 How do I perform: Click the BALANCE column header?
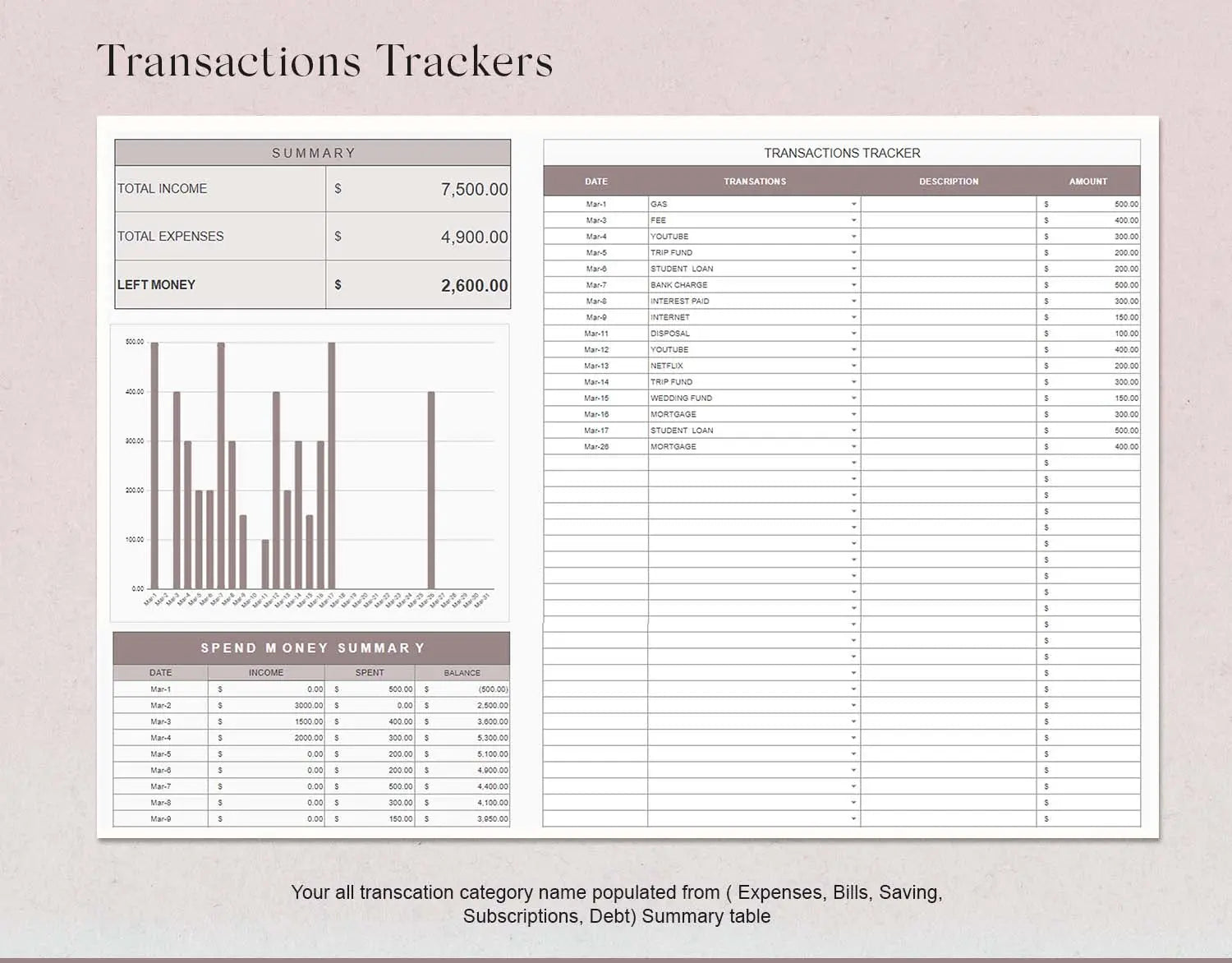click(462, 673)
